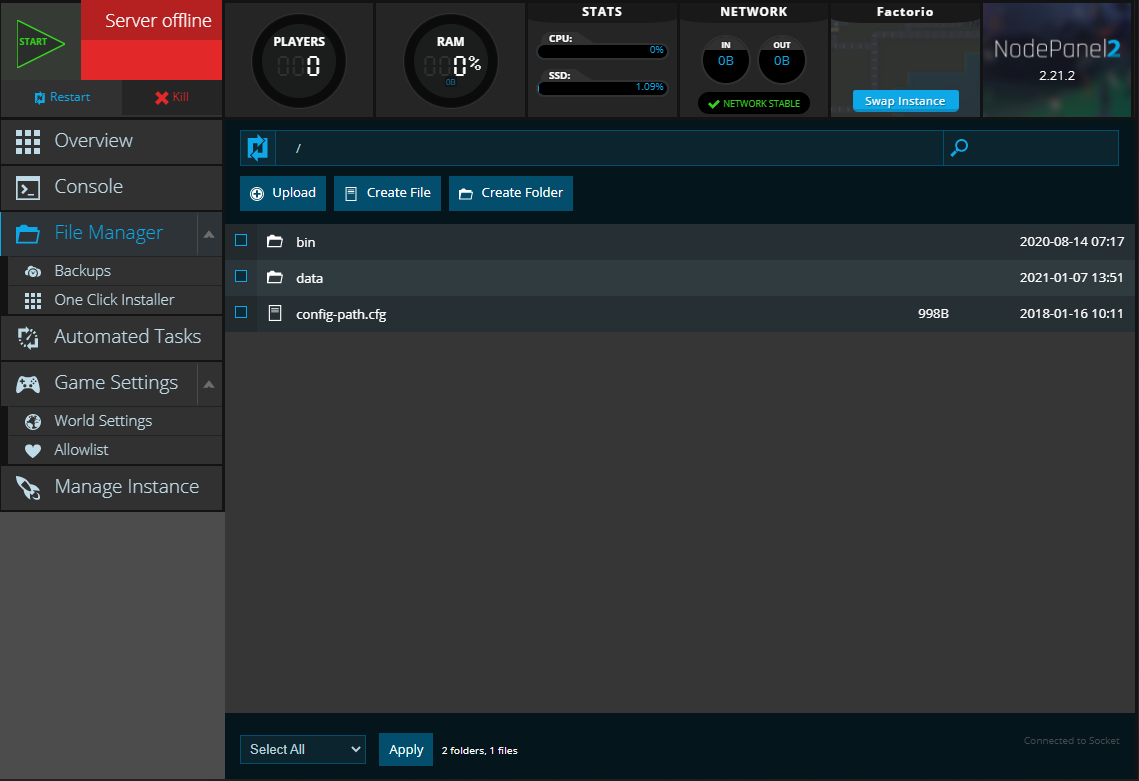
Task: Click the file path input field
Action: (610, 148)
